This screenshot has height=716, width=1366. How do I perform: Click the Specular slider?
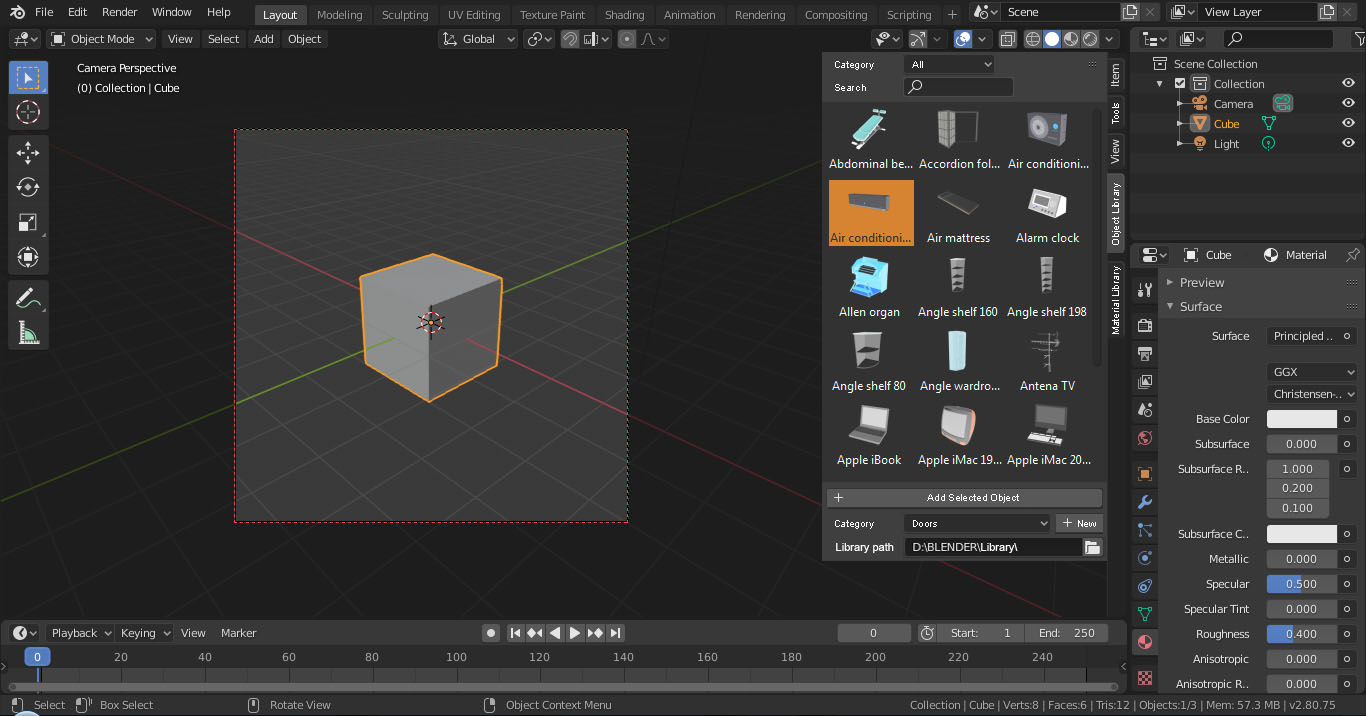click(x=1302, y=584)
